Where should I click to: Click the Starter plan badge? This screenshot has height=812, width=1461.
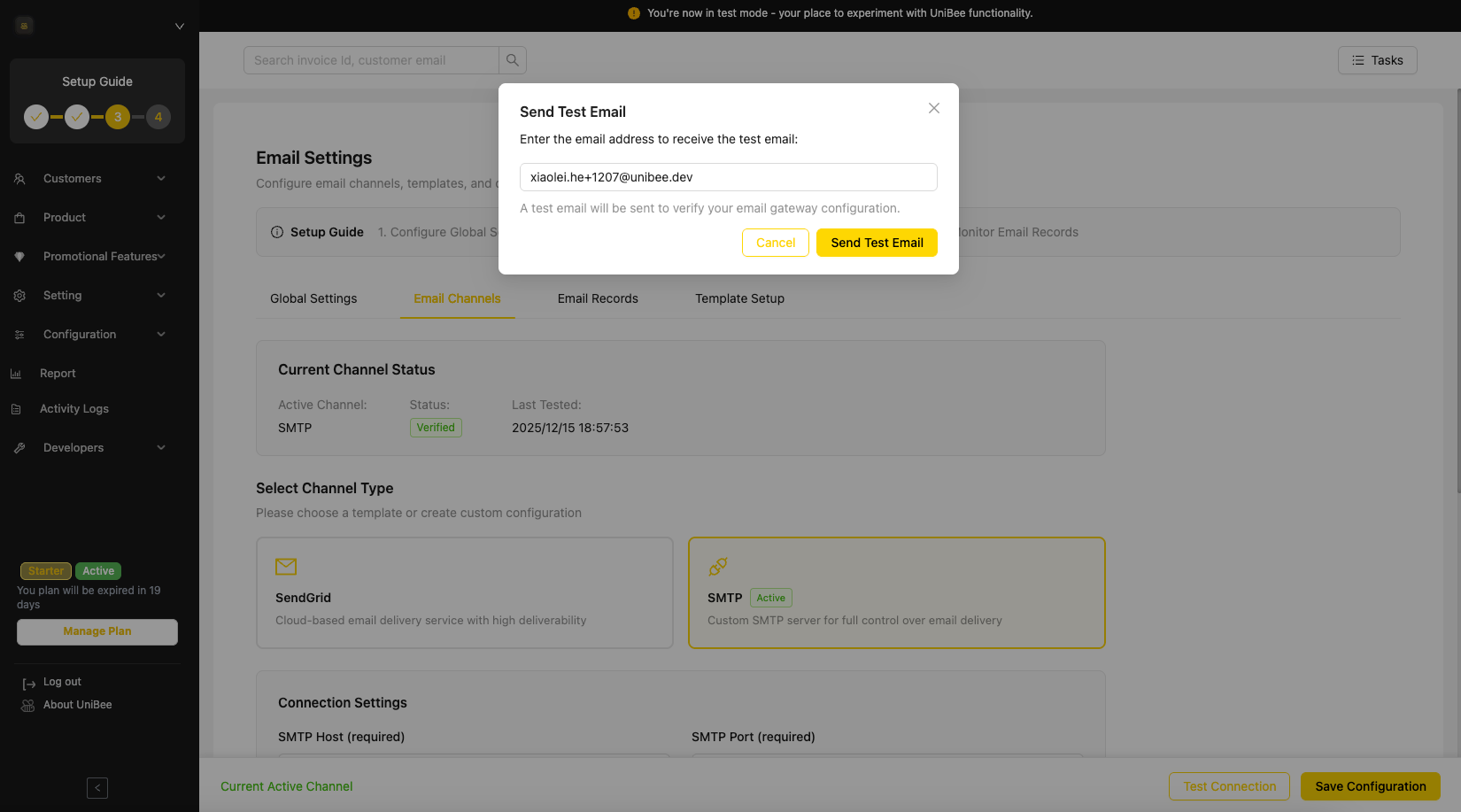coord(46,571)
